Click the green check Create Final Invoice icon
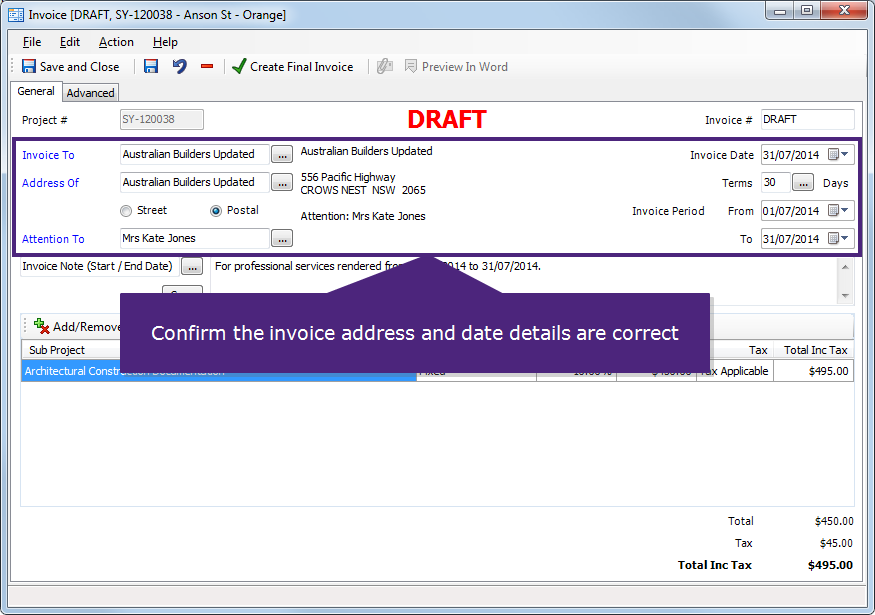The height and width of the screenshot is (615, 875). pyautogui.click(x=238, y=67)
